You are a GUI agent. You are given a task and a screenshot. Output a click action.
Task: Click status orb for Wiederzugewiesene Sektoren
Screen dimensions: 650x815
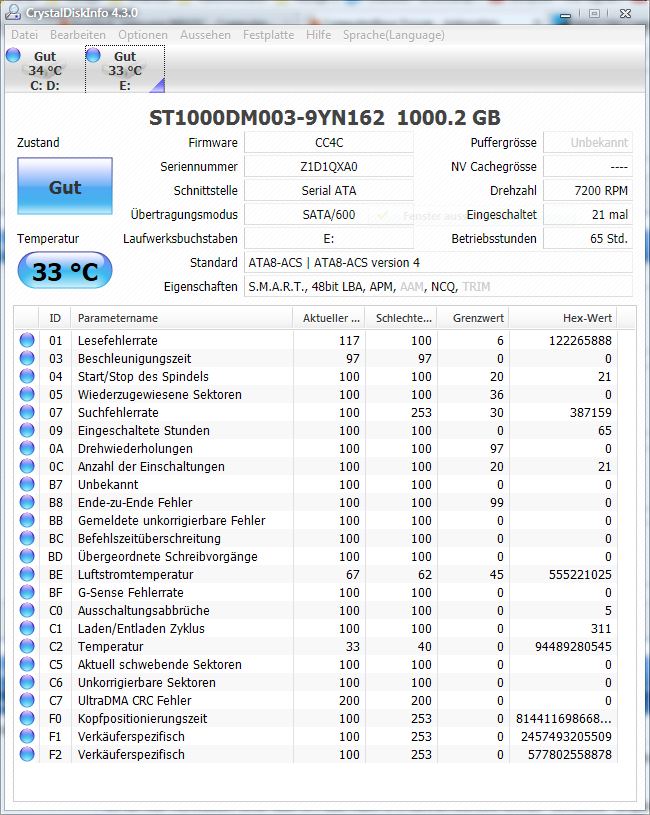[x=27, y=394]
